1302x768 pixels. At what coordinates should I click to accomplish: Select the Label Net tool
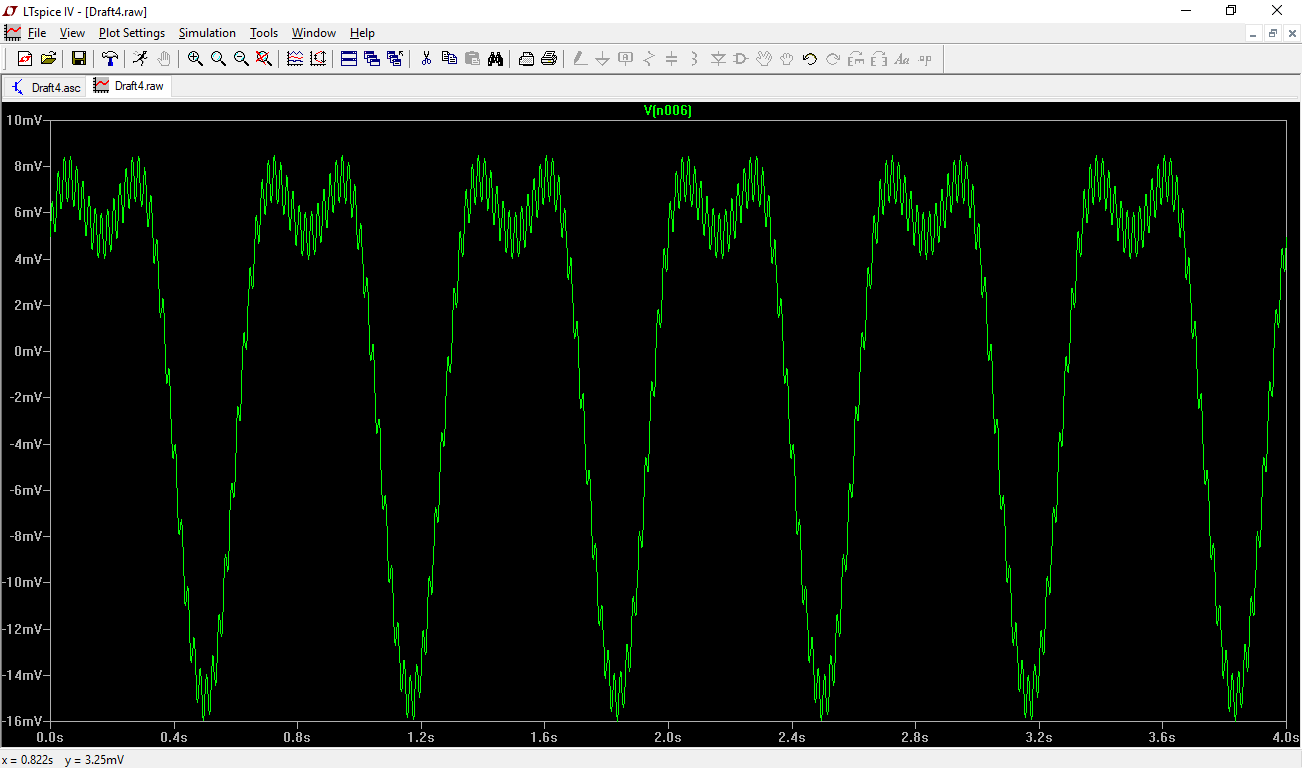click(x=626, y=59)
